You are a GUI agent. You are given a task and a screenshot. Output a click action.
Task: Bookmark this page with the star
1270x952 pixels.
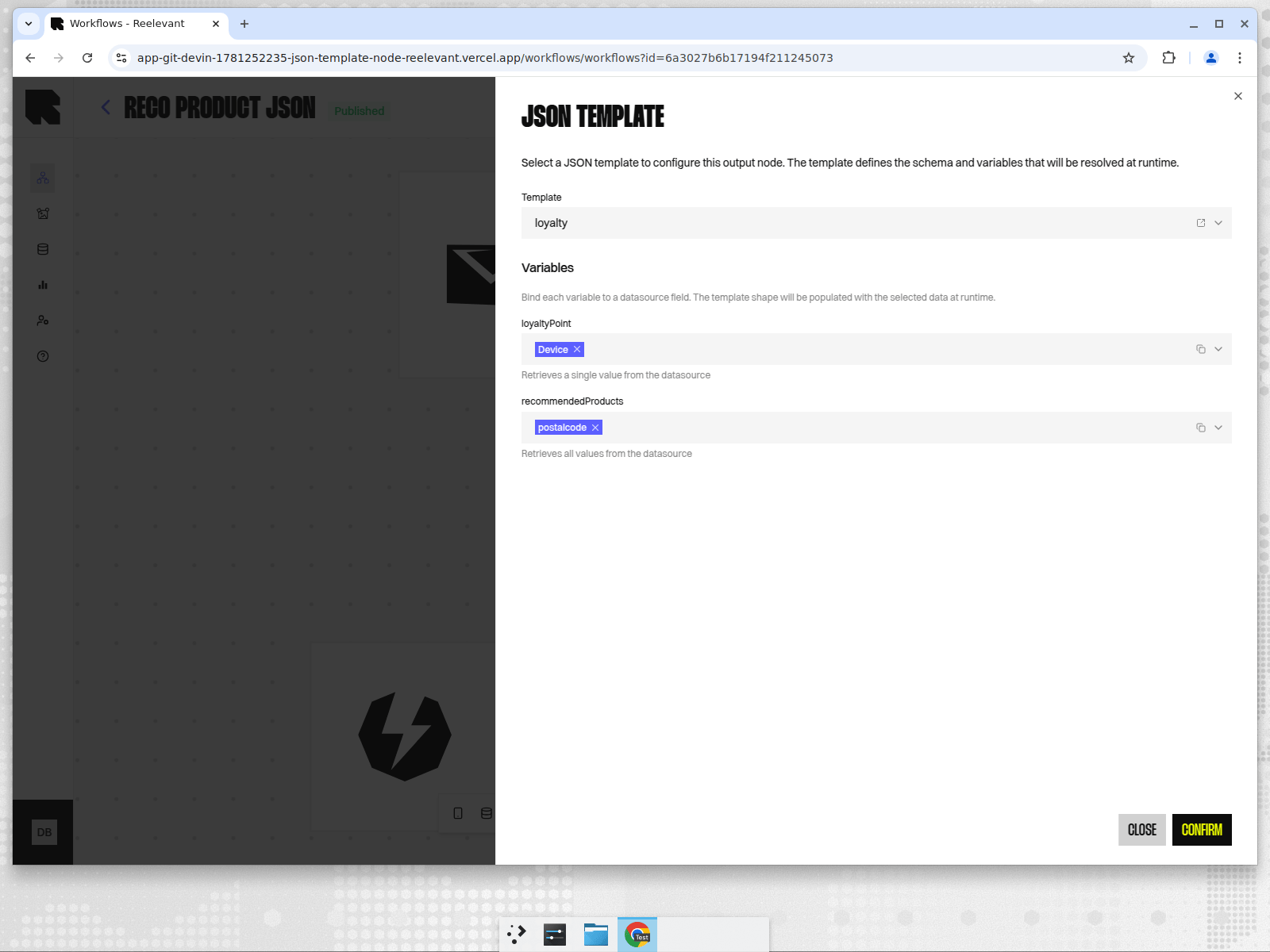(x=1129, y=58)
